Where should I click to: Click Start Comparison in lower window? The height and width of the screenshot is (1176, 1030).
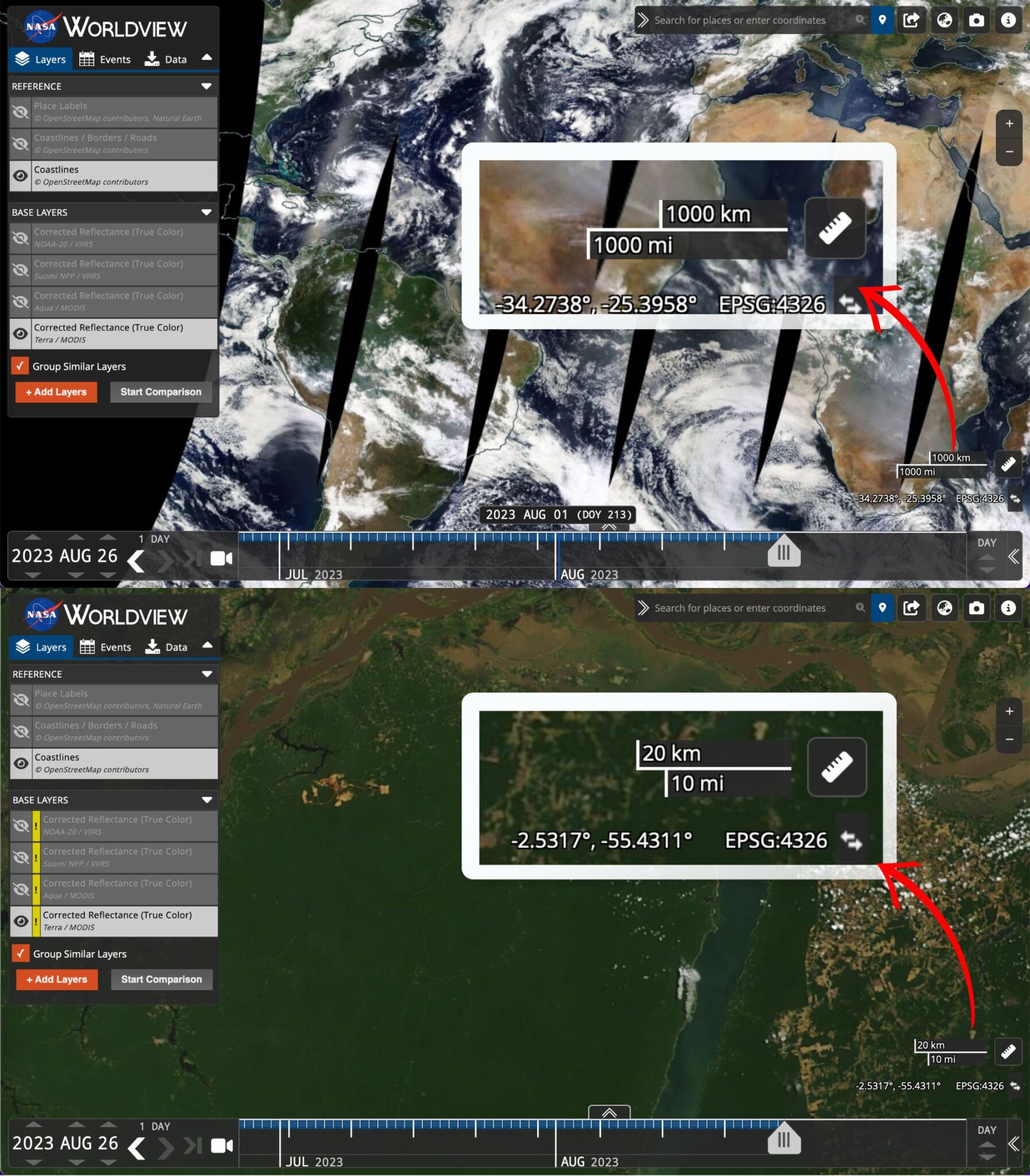(161, 979)
